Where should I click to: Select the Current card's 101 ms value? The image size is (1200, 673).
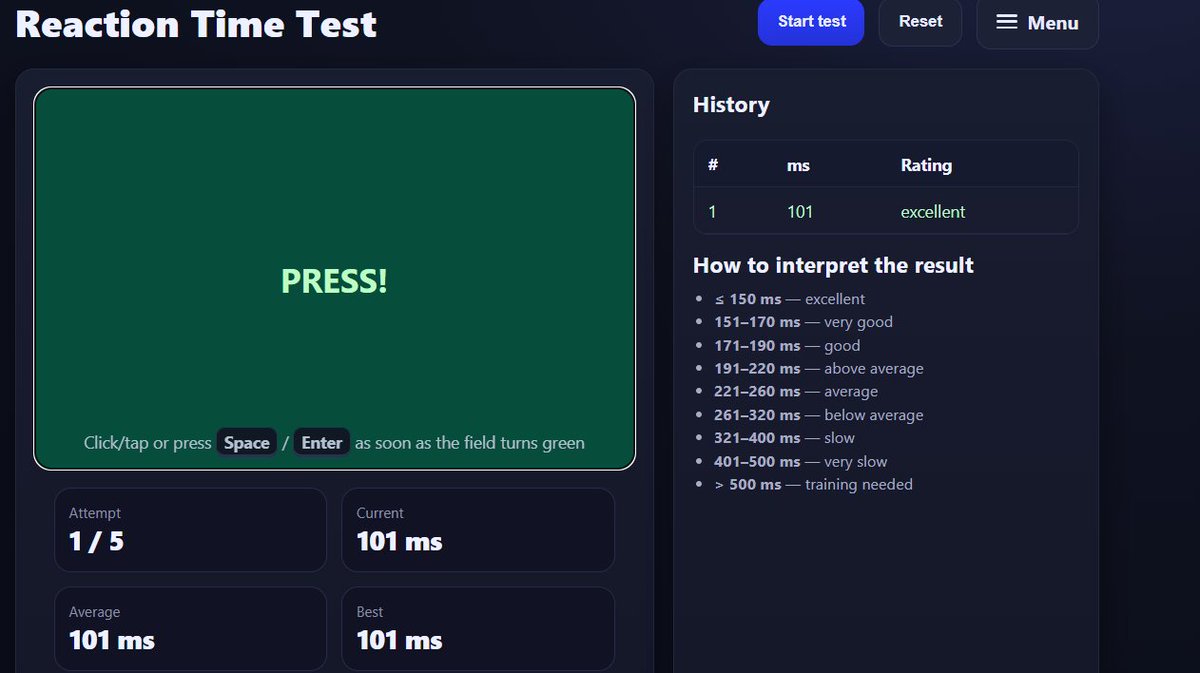click(x=399, y=542)
